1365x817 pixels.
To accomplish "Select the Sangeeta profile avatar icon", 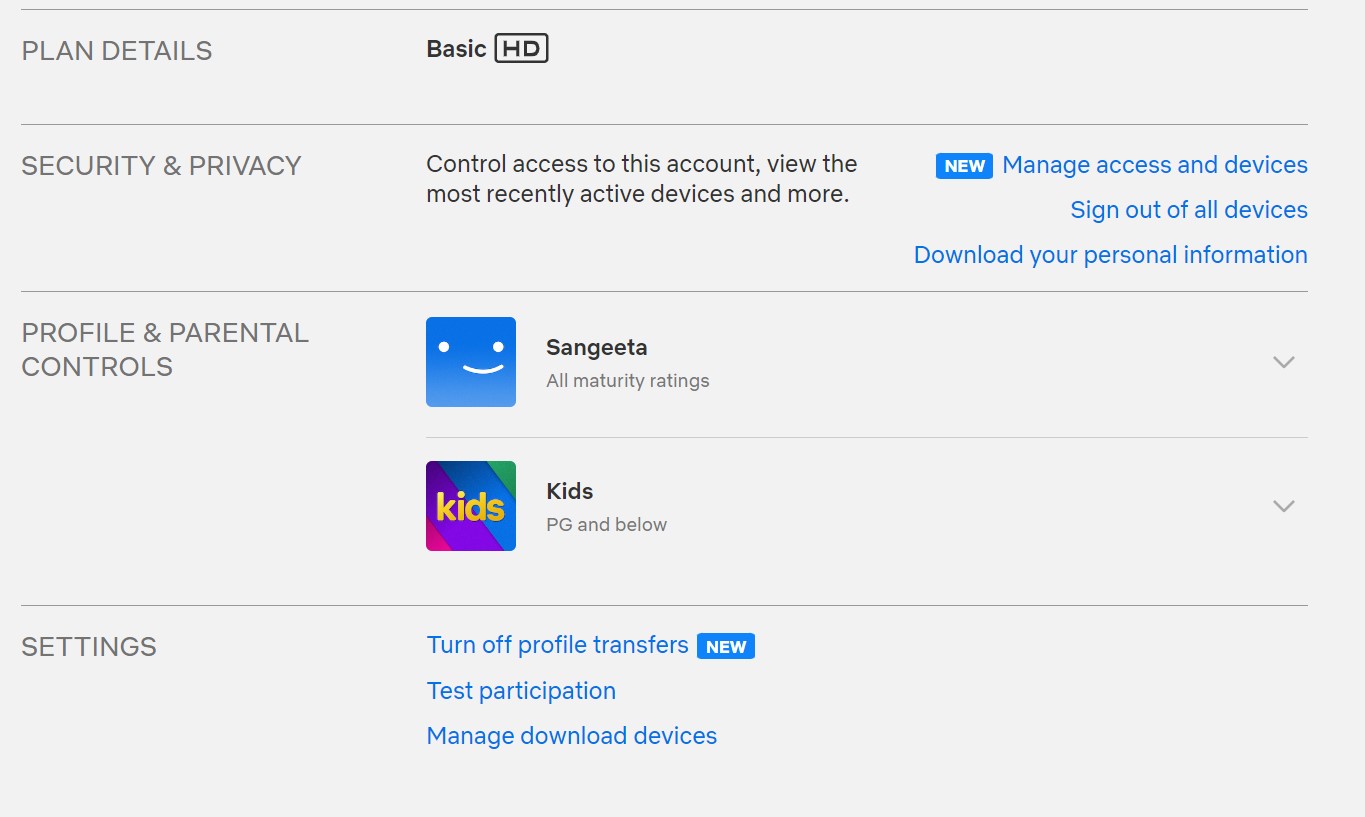I will [x=470, y=362].
